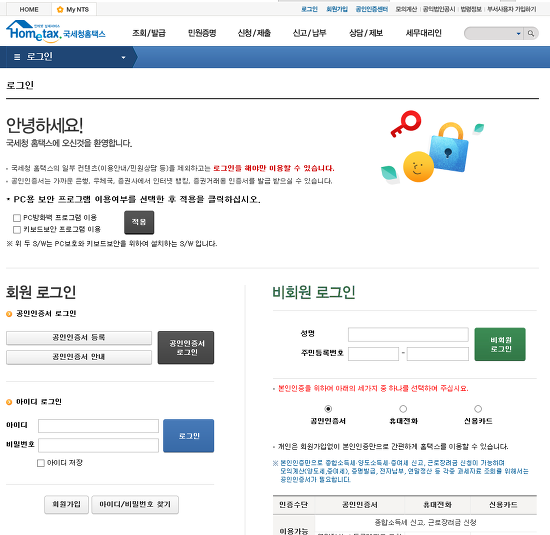
Task: Click the 휴대전화 table column header
Action: coord(437,505)
